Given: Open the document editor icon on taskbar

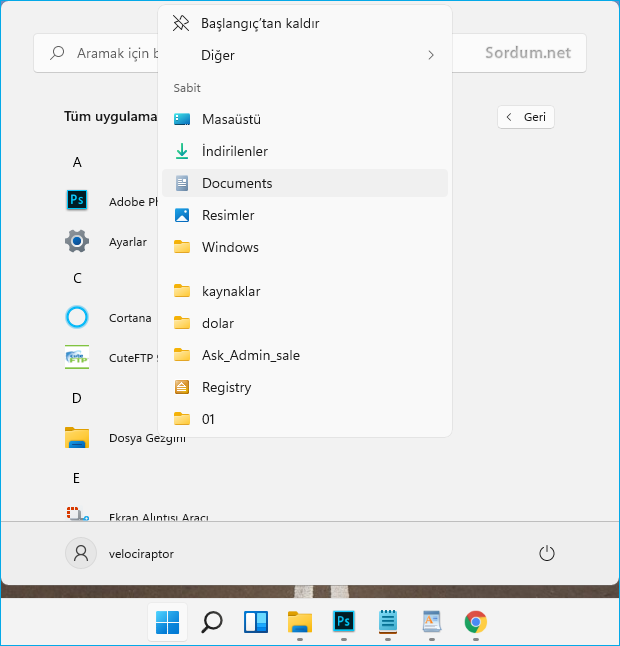Looking at the screenshot, I should point(432,621).
